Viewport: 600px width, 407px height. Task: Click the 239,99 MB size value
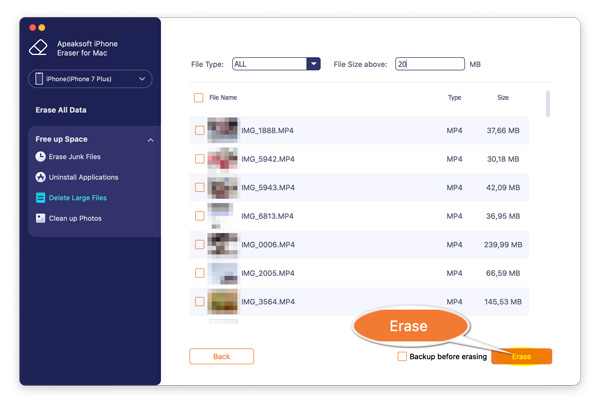point(503,245)
